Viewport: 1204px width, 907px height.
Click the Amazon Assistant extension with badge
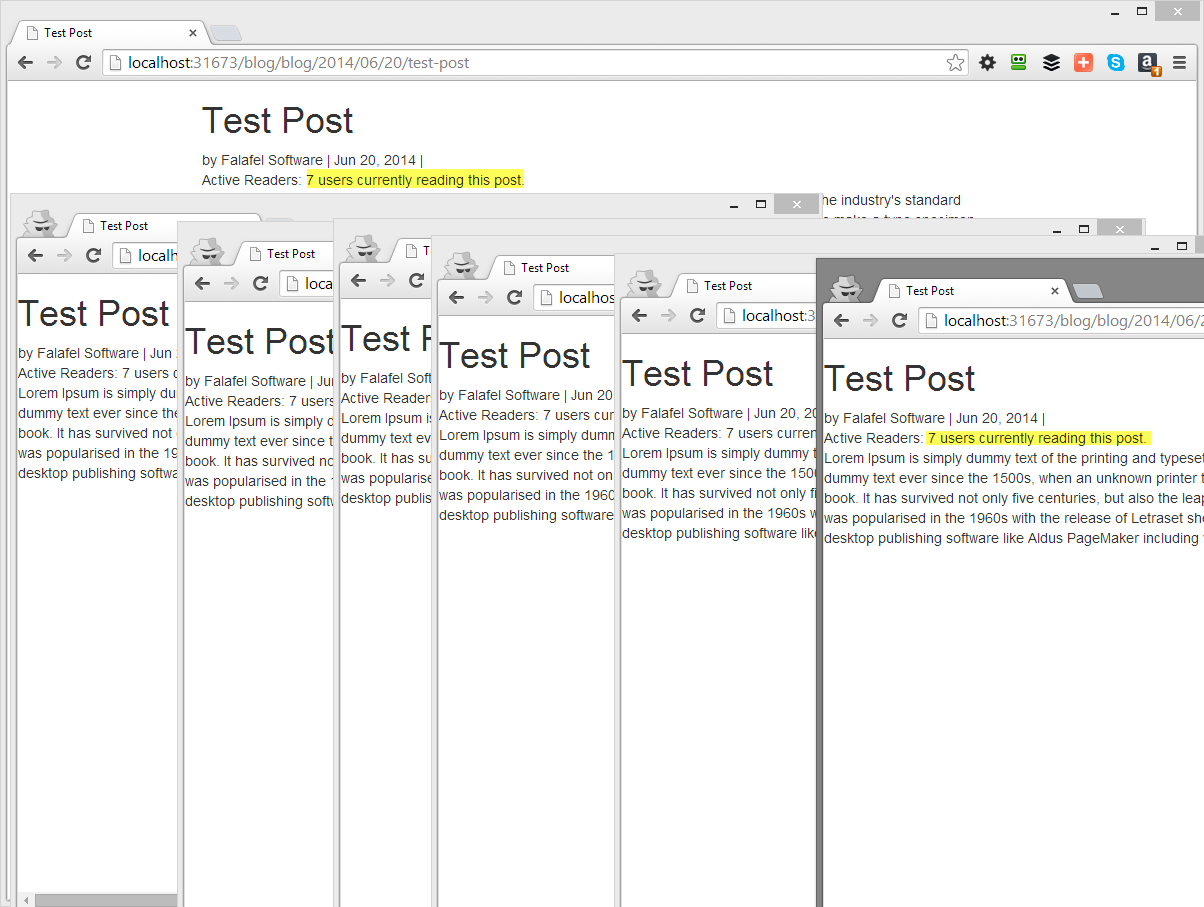click(x=1148, y=62)
